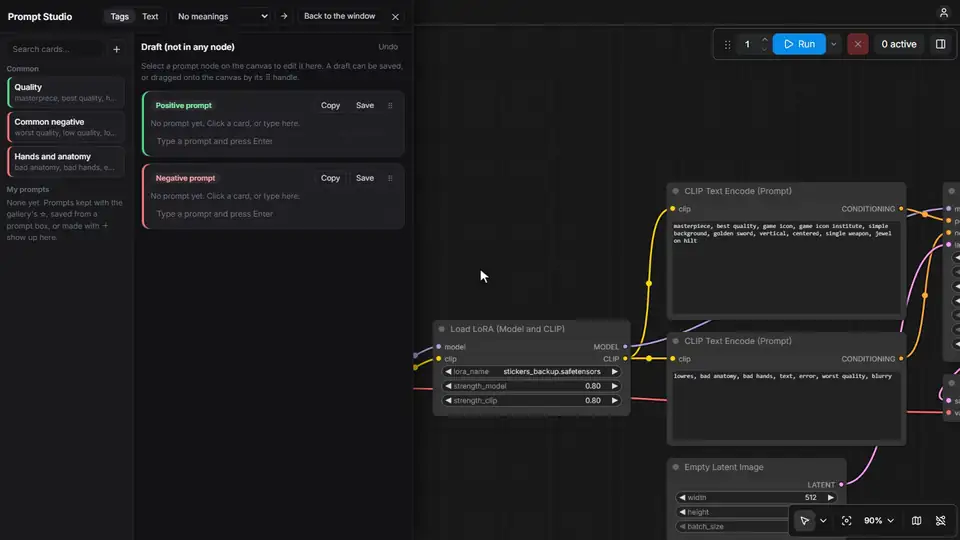Click the arrow icon next to No meanings

(283, 17)
